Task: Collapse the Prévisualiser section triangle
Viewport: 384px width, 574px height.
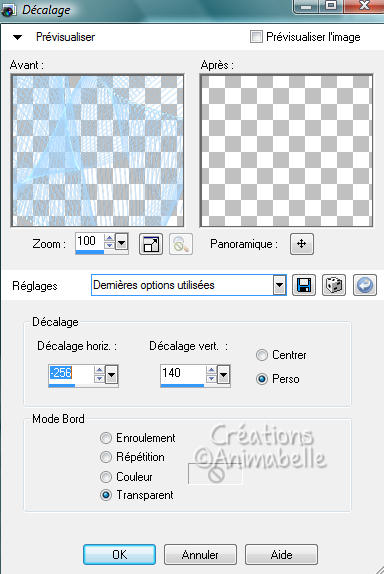Action: tap(17, 37)
